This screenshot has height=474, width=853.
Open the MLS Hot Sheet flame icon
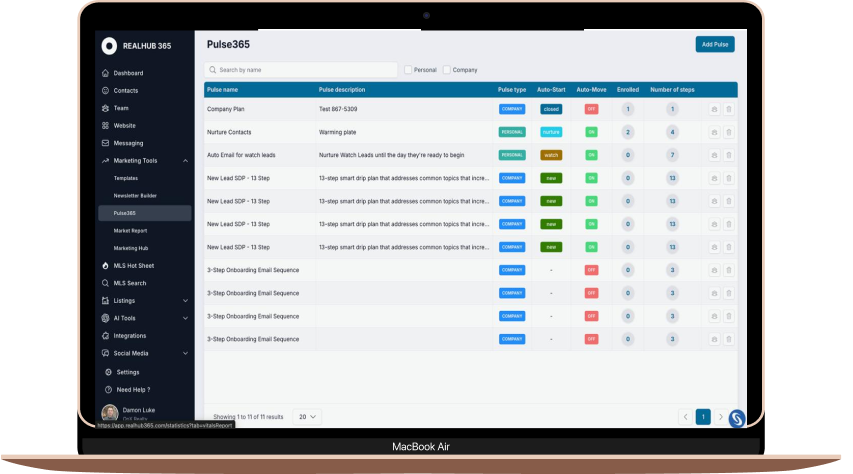click(105, 265)
